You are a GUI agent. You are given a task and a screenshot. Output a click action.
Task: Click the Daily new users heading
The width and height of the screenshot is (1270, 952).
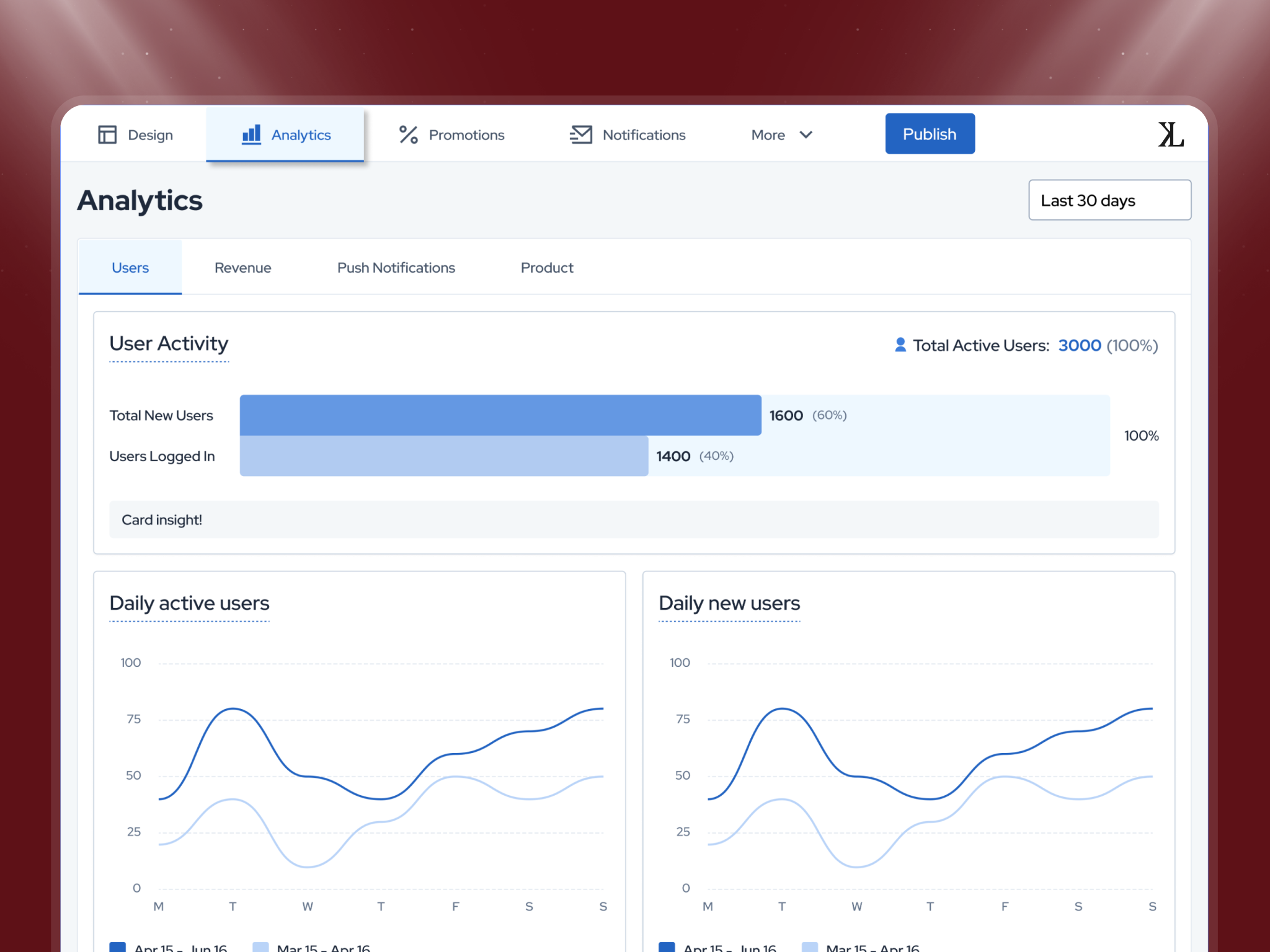[729, 603]
